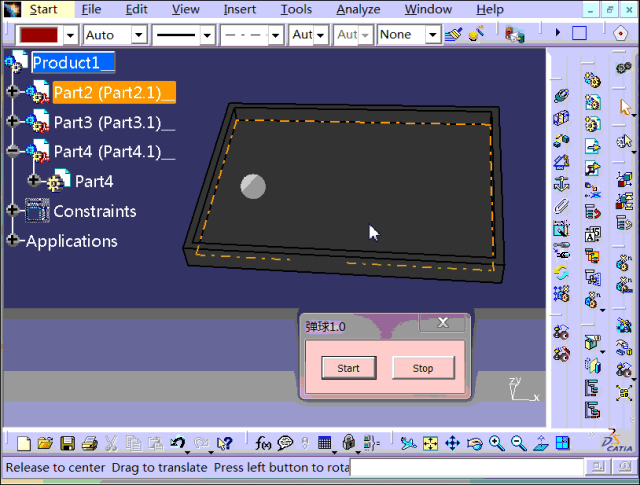Image resolution: width=640 pixels, height=485 pixels.
Task: Open the Analyze menu
Action: [358, 9]
